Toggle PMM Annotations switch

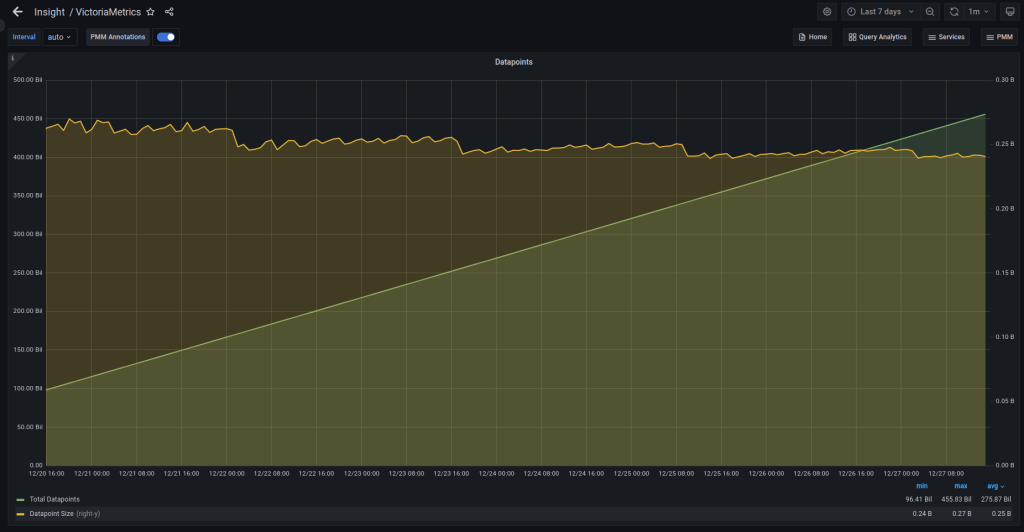point(166,37)
